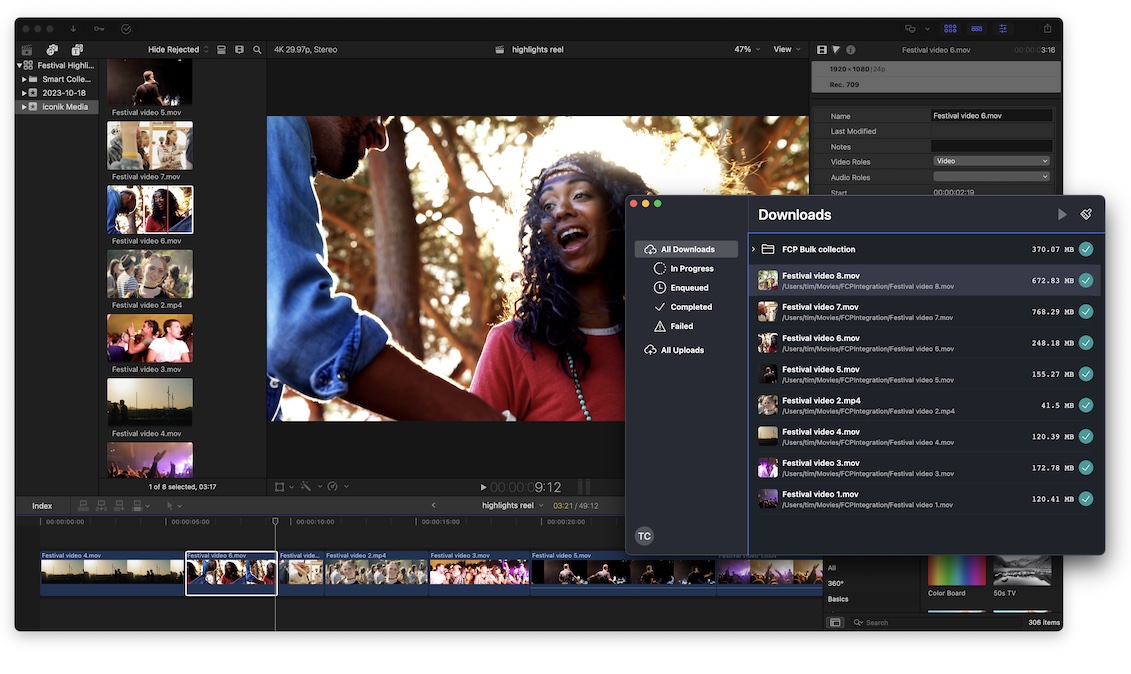
Task: Toggle the info (i) button in the inspector bar
Action: [x=850, y=49]
